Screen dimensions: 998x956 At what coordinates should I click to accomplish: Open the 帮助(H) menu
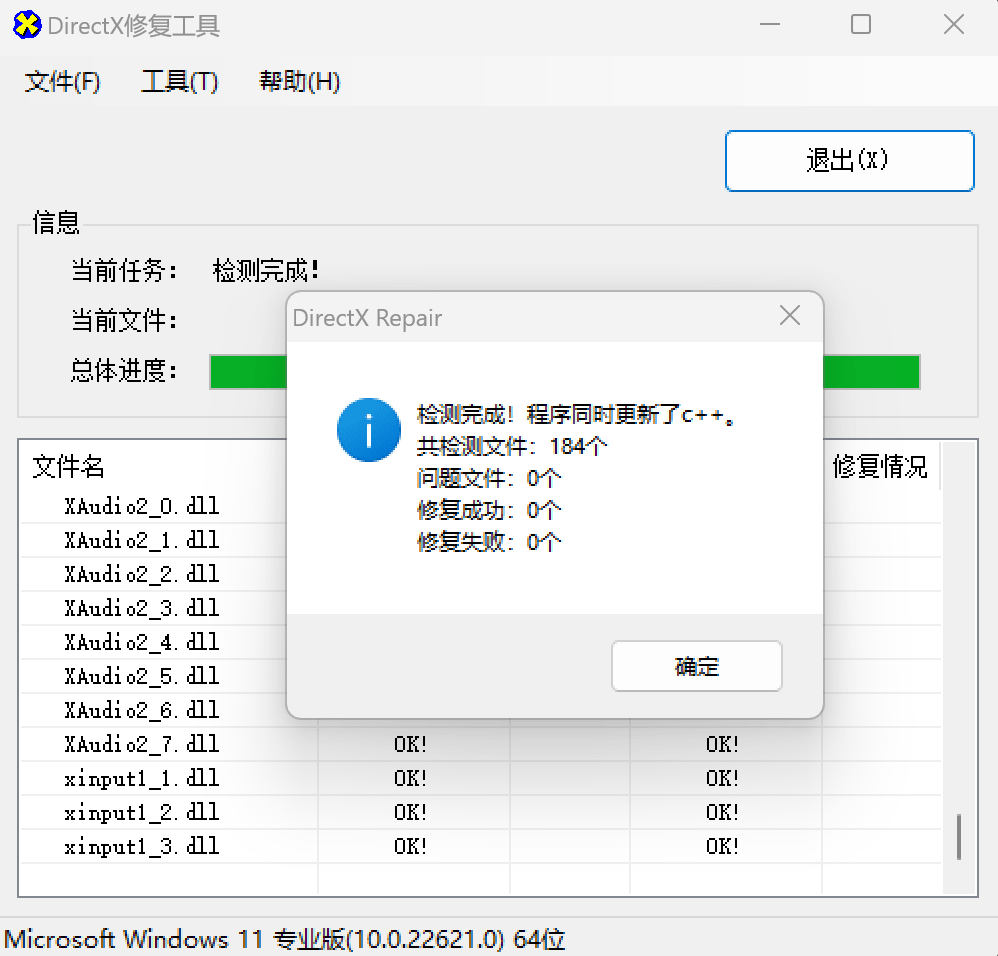point(300,82)
